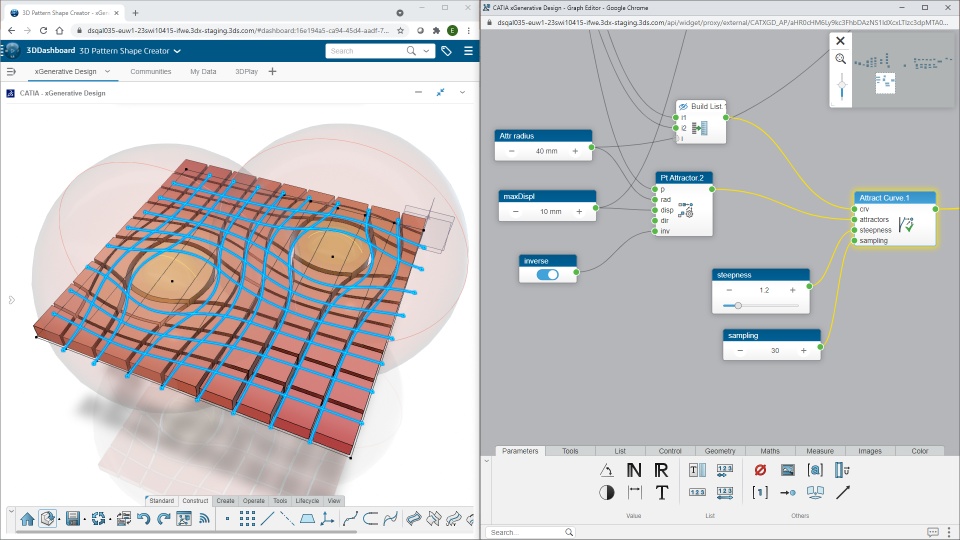The width and height of the screenshot is (960, 540).
Task: Collapse the CATIA bottom toolbar expander
Action: coord(11,510)
